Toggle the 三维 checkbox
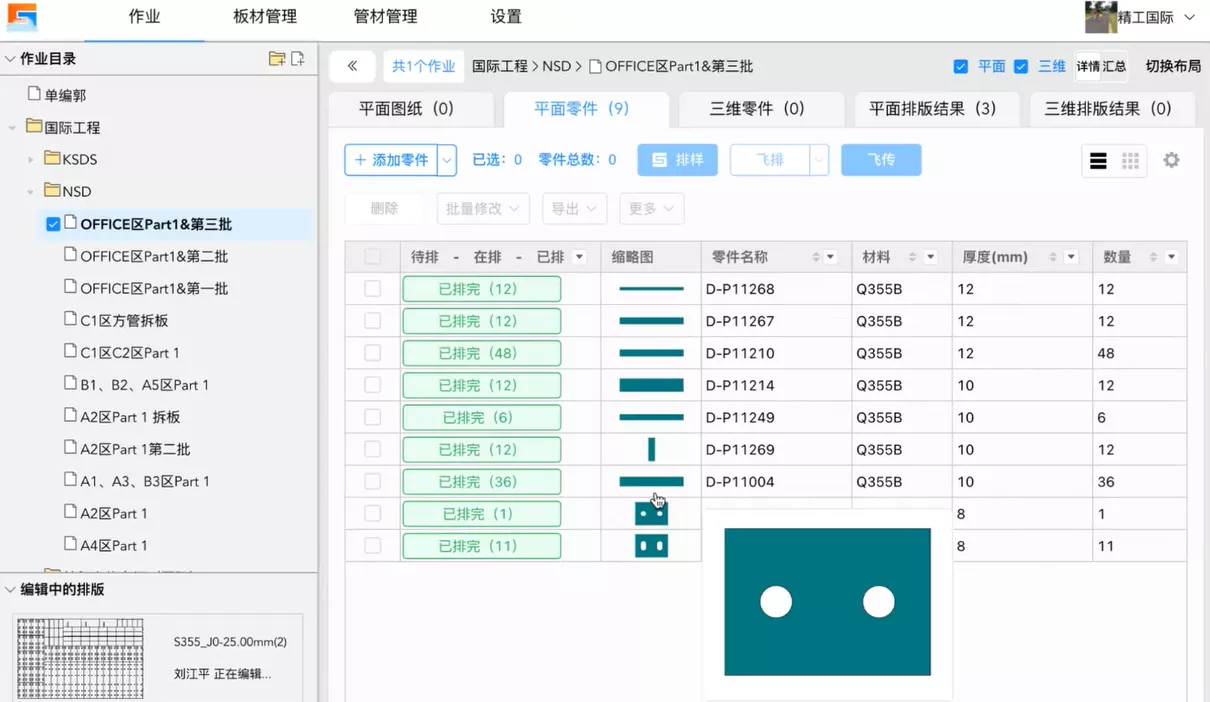The width and height of the screenshot is (1210, 702). tap(1021, 66)
